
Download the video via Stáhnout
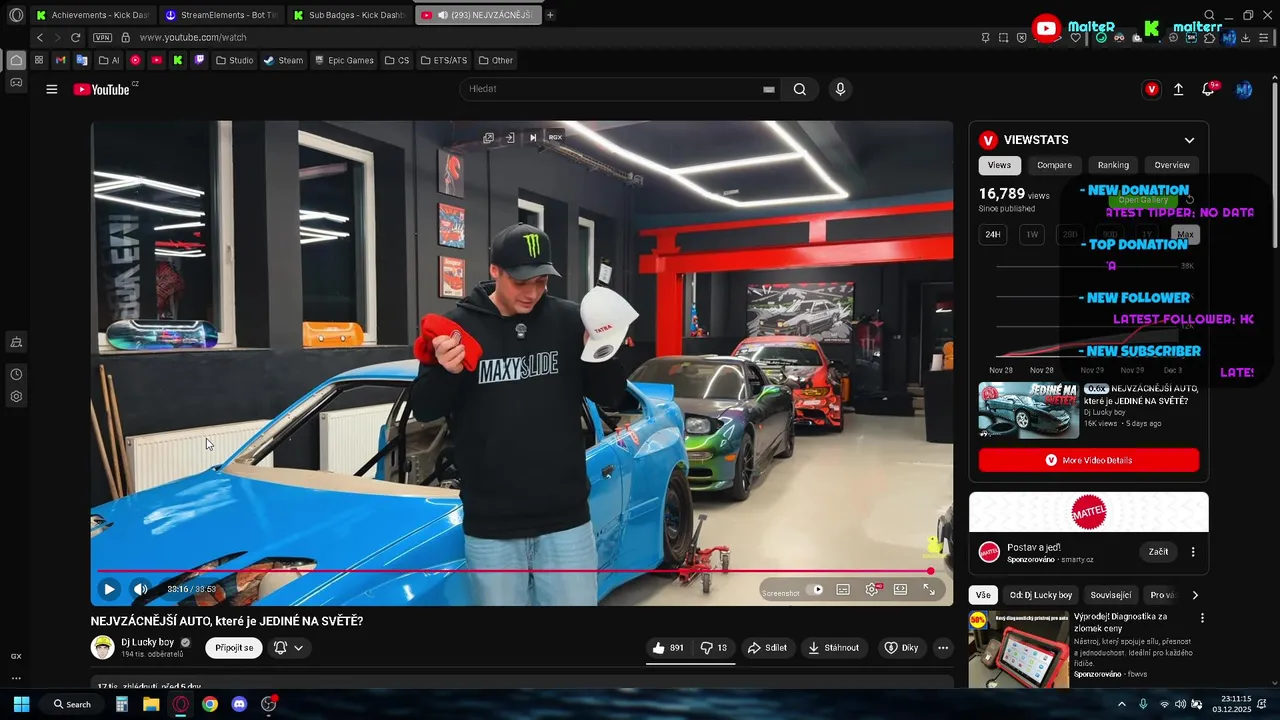coord(834,648)
